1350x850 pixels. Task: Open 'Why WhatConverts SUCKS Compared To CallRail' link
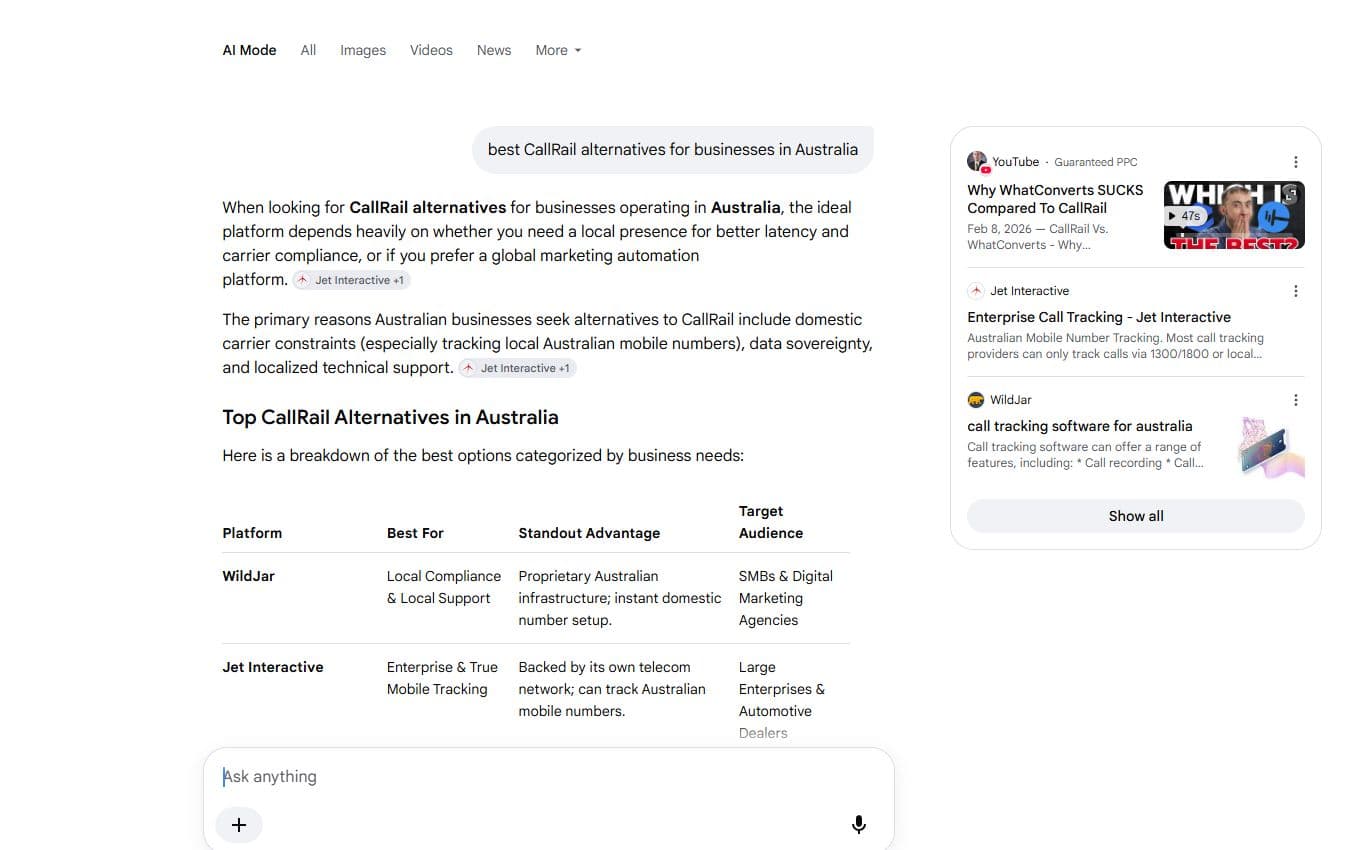[x=1055, y=199]
